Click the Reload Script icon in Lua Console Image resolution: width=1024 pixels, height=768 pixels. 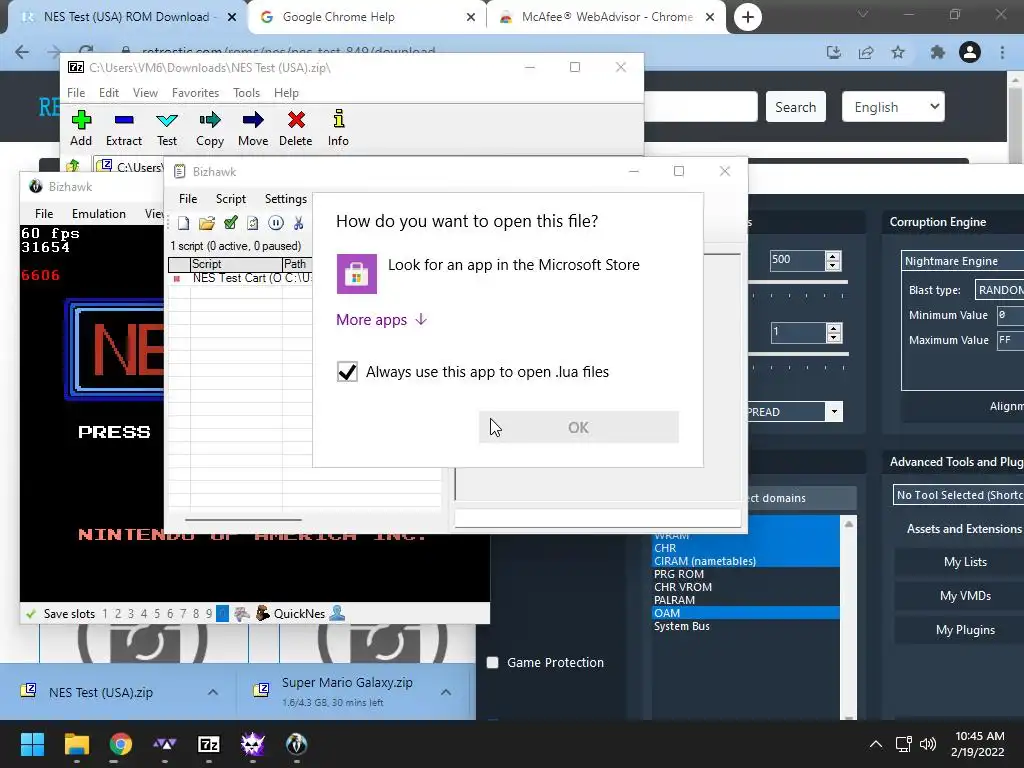[253, 223]
